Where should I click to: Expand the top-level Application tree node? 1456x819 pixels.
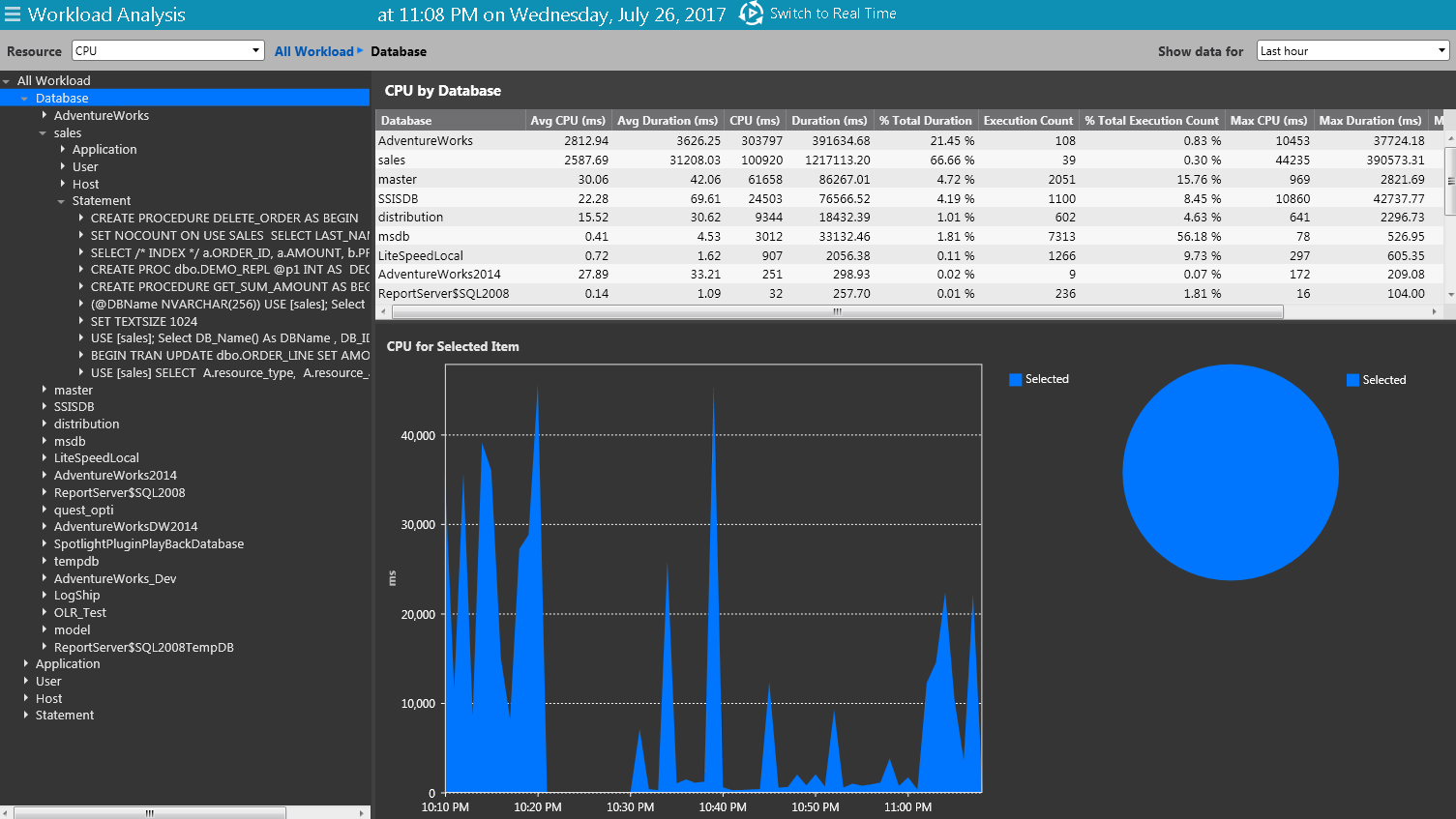pyautogui.click(x=26, y=664)
